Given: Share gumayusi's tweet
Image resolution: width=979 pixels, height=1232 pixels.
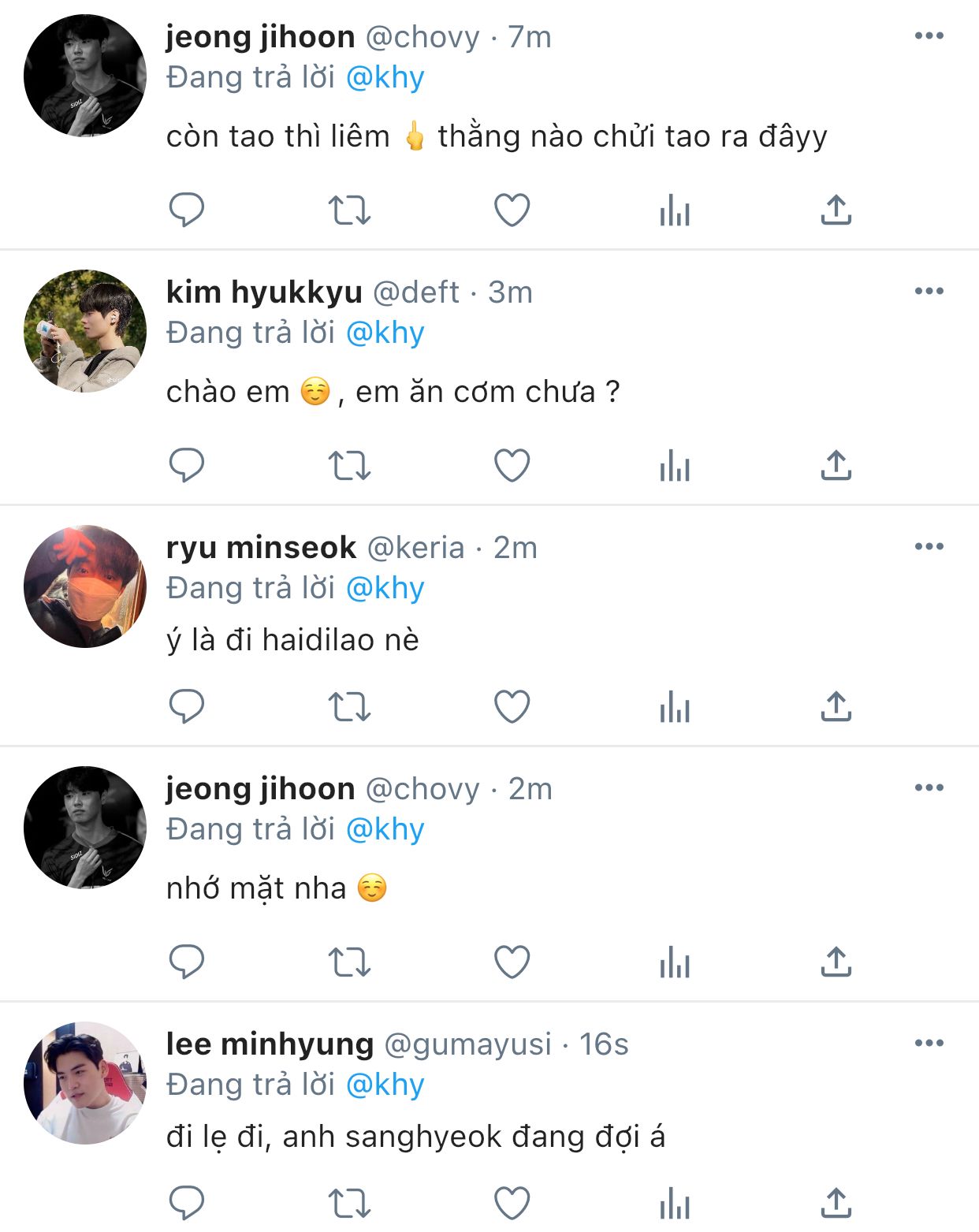Looking at the screenshot, I should 836,1204.
